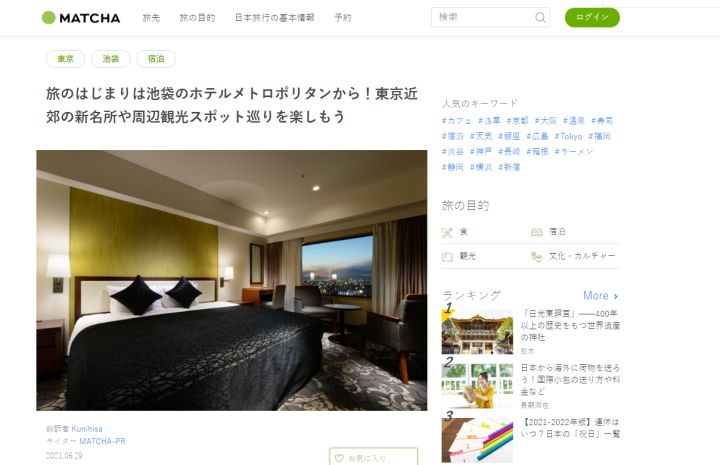
Task: Click the green ログイン button
Action: (592, 17)
